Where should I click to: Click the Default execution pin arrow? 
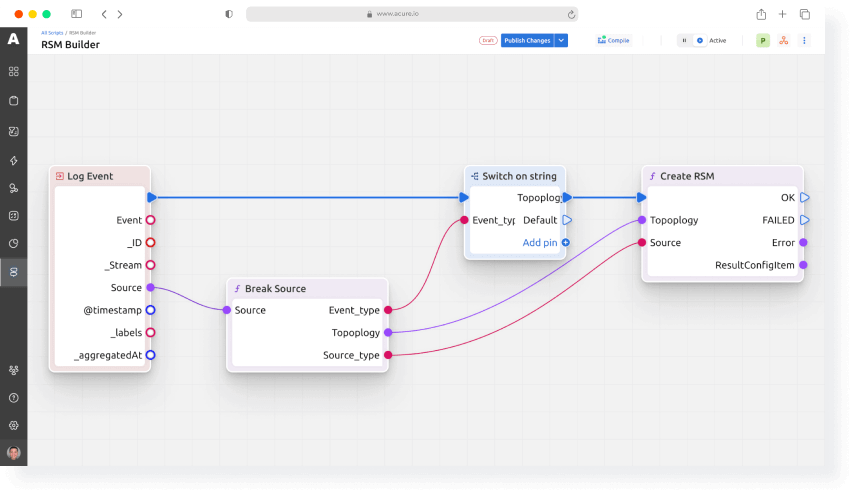pyautogui.click(x=567, y=220)
